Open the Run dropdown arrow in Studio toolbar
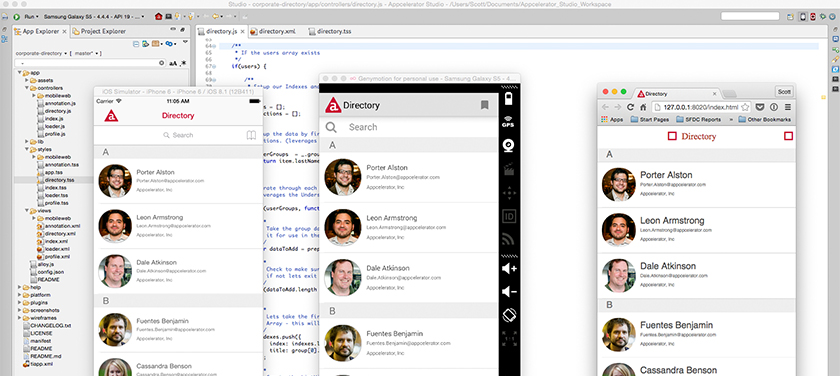This screenshot has height=376, width=840. point(37,17)
